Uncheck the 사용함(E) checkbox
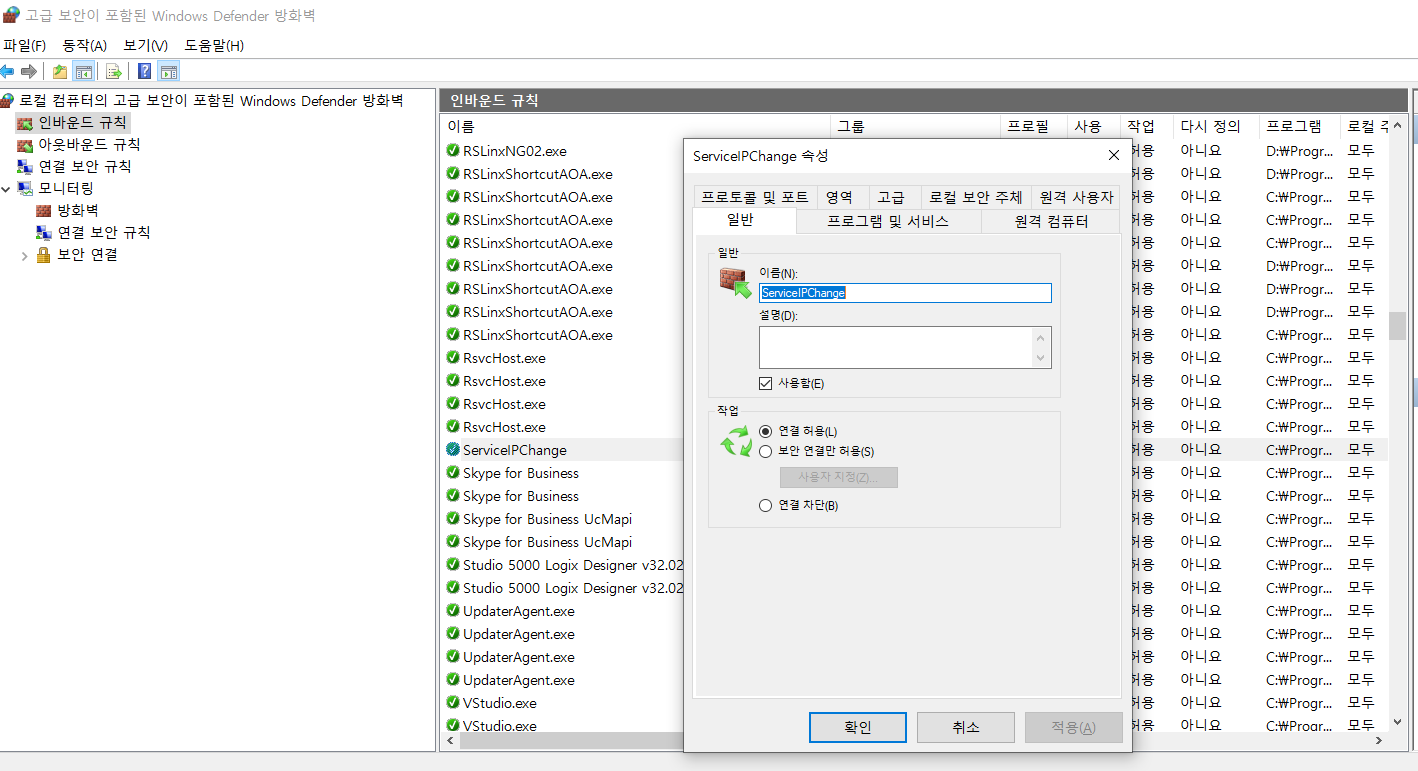Image resolution: width=1418 pixels, height=771 pixels. (x=765, y=382)
